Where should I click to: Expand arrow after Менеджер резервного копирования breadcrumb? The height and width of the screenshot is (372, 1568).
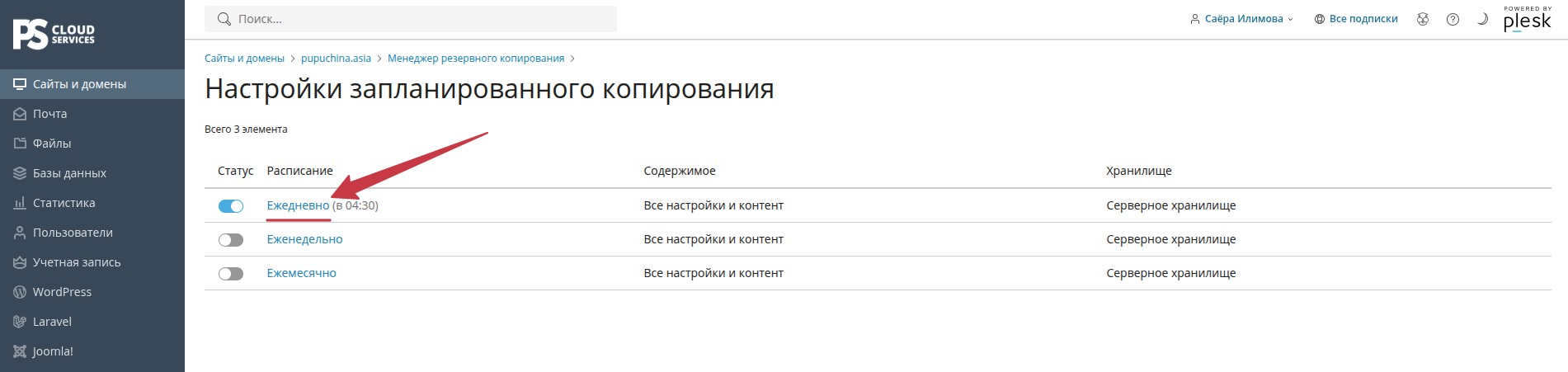pyautogui.click(x=572, y=59)
